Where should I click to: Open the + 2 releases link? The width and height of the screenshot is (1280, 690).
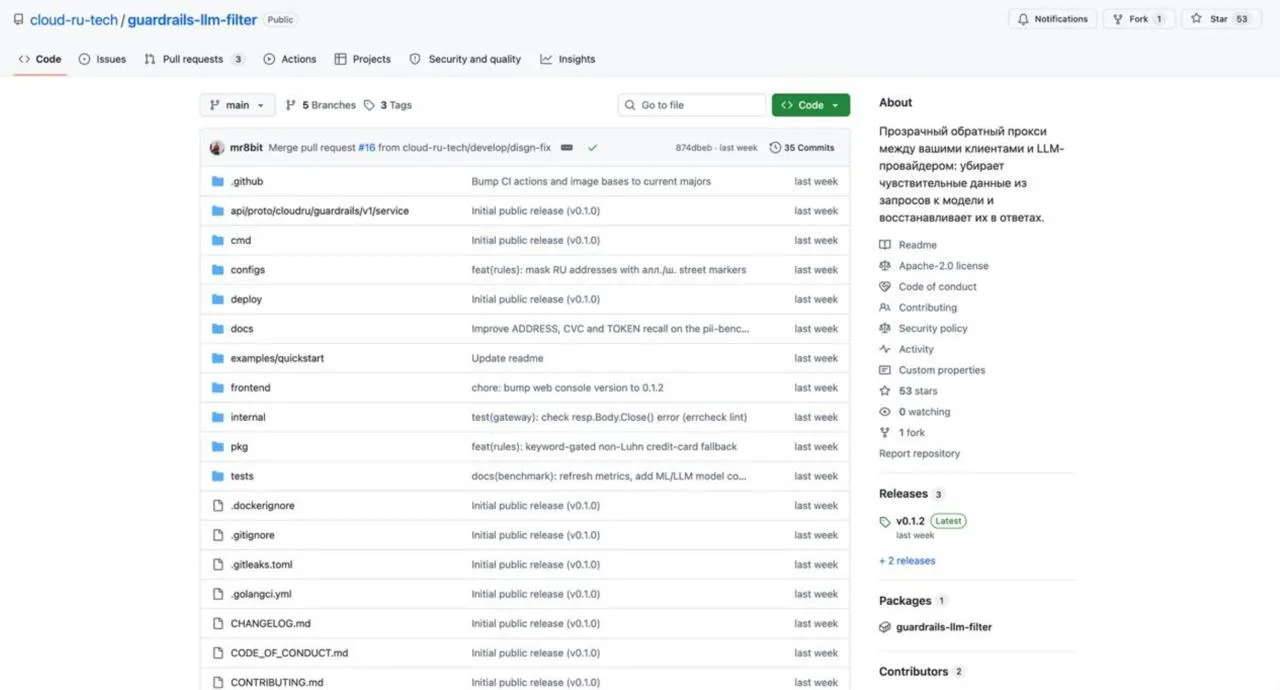[x=907, y=561]
